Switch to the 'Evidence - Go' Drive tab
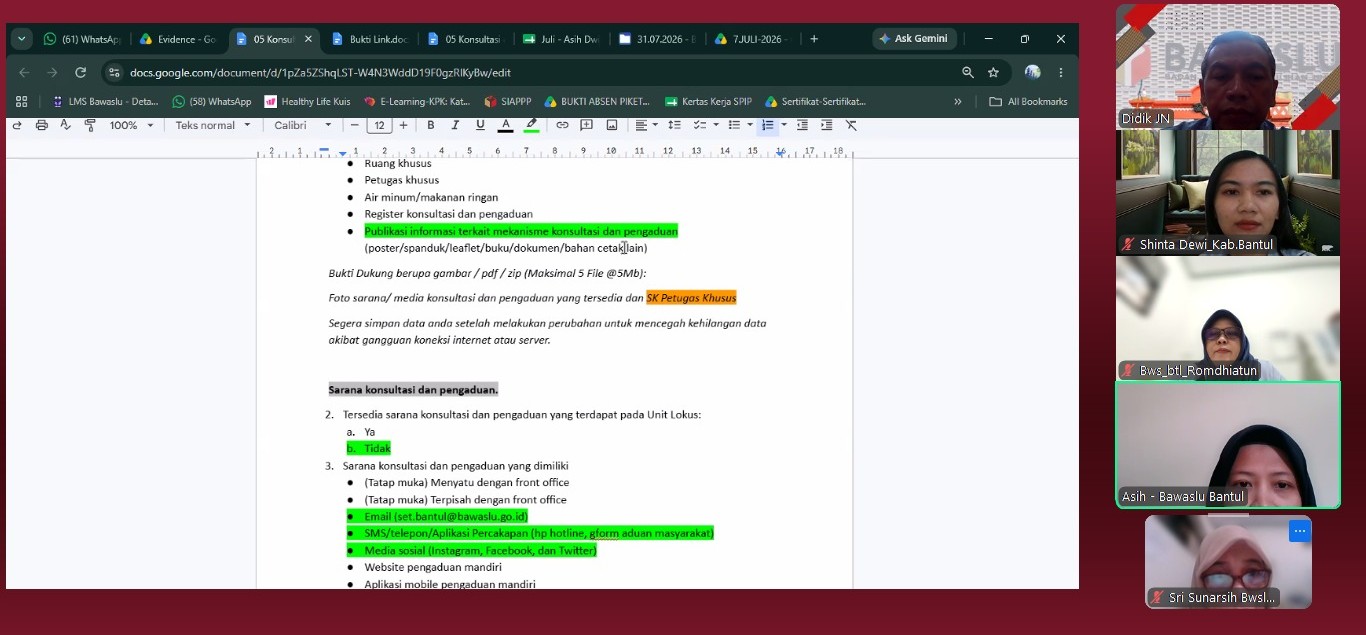The height and width of the screenshot is (635, 1366). (178, 39)
